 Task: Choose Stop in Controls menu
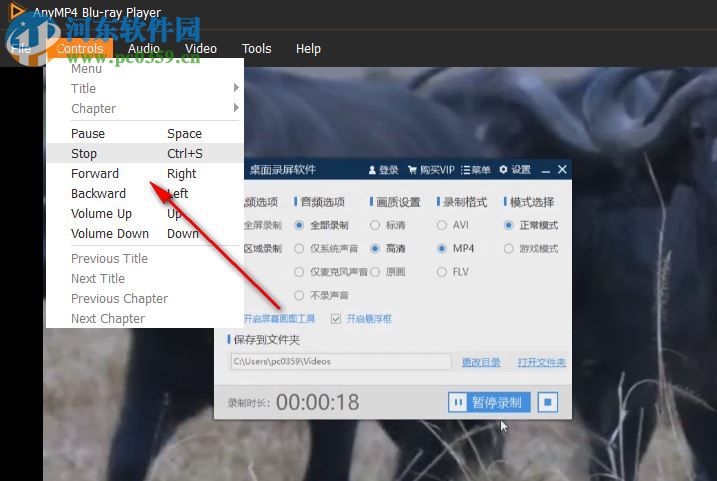coord(144,154)
